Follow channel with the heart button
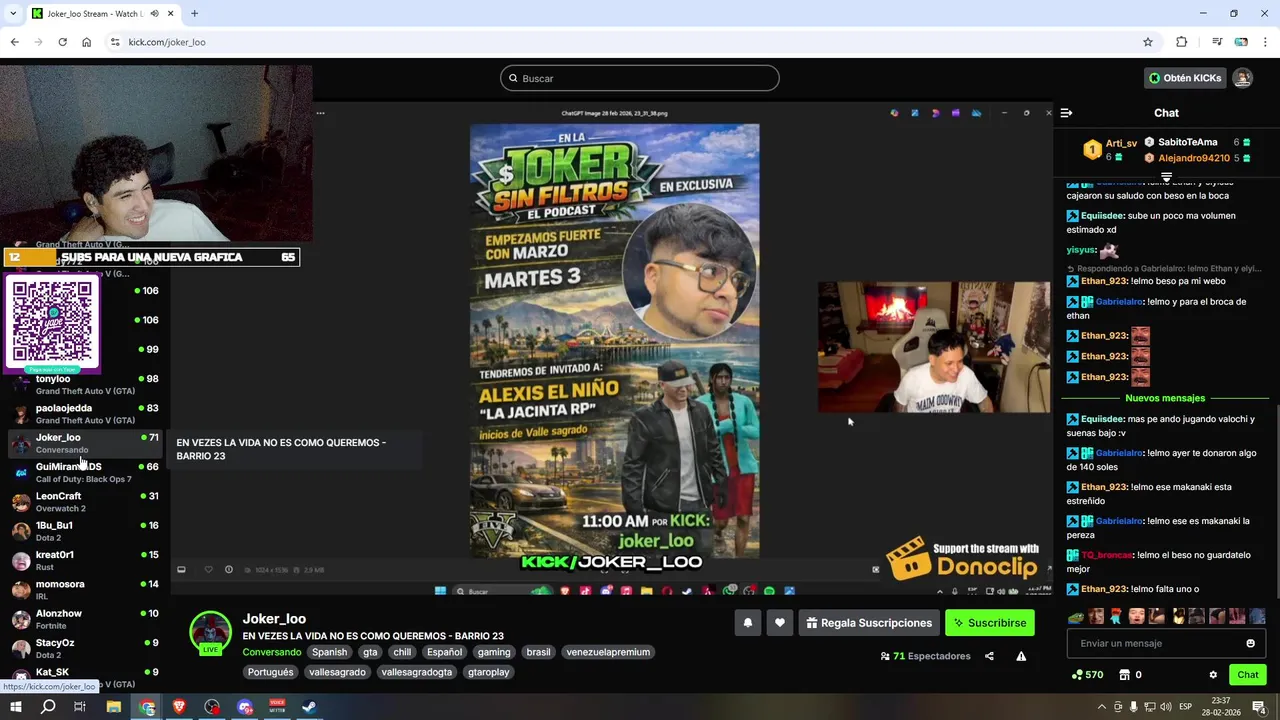Screen dimensions: 1280x720 [x=780, y=623]
